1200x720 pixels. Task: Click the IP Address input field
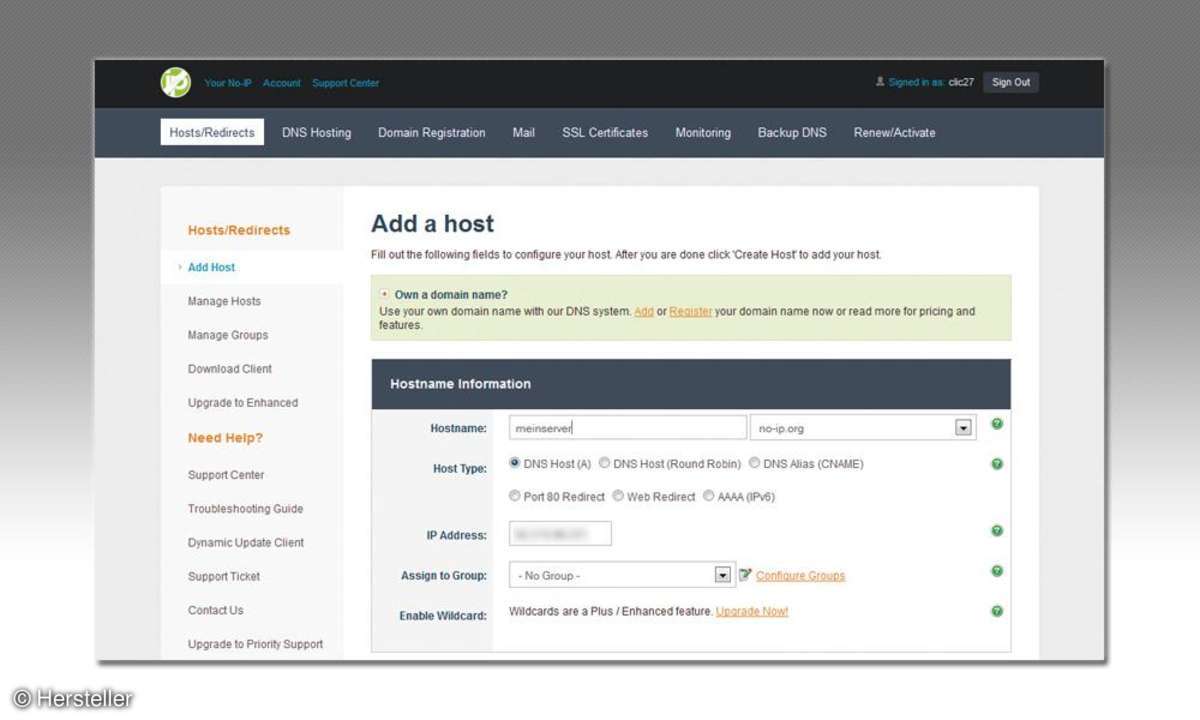point(560,534)
